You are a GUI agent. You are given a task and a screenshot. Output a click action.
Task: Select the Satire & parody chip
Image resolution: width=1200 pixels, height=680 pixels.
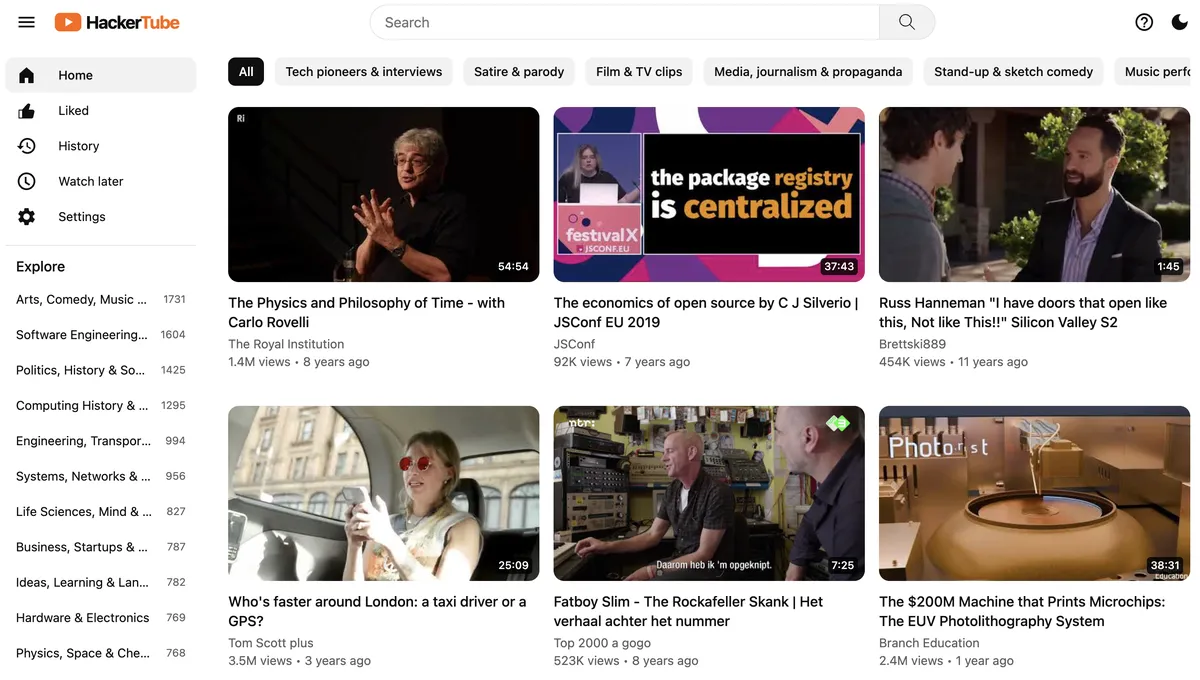click(x=519, y=72)
